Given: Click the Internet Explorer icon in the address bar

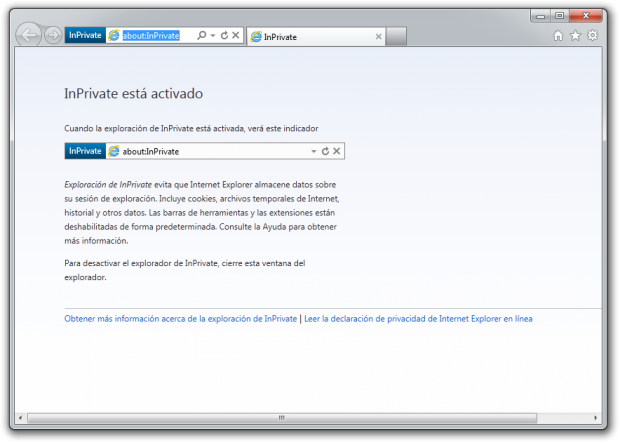Looking at the screenshot, I should [x=114, y=35].
